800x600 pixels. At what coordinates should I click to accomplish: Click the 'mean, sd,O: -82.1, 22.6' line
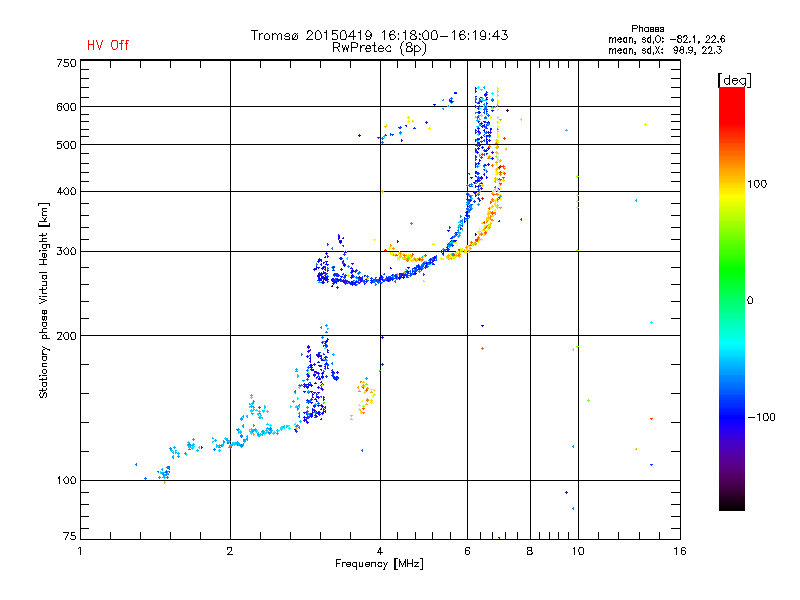pyautogui.click(x=666, y=39)
